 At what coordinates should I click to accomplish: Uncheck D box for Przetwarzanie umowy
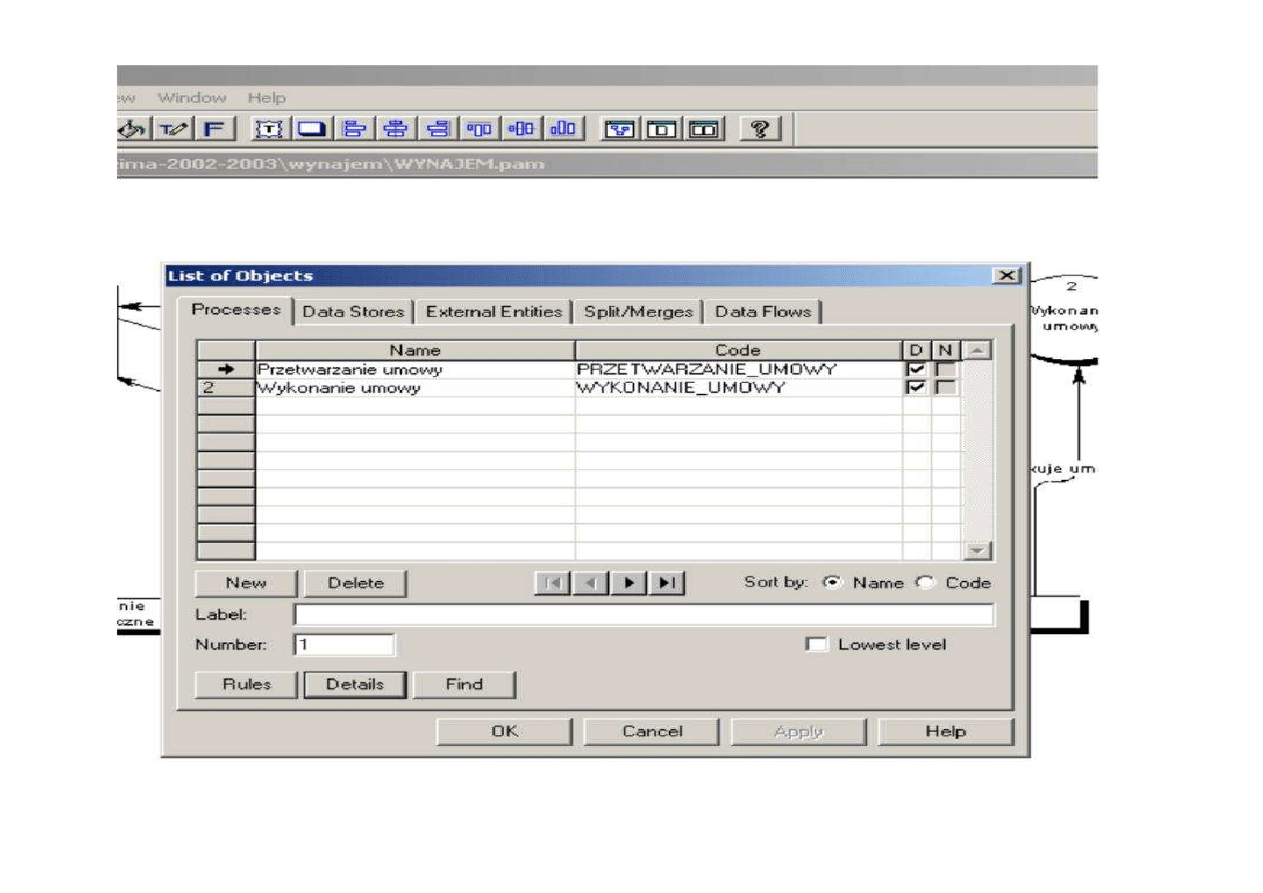pyautogui.click(x=916, y=370)
